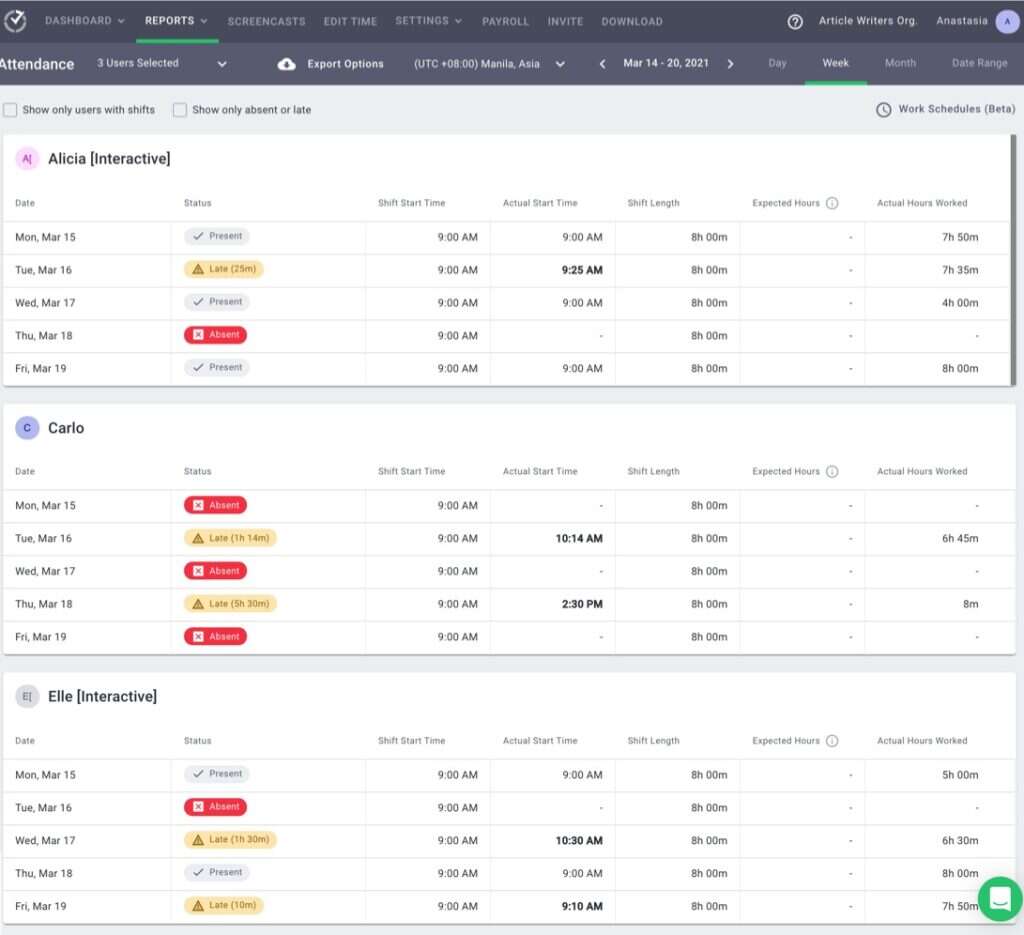This screenshot has width=1024, height=935.
Task: Enable Show only users with shifts
Action: point(10,110)
